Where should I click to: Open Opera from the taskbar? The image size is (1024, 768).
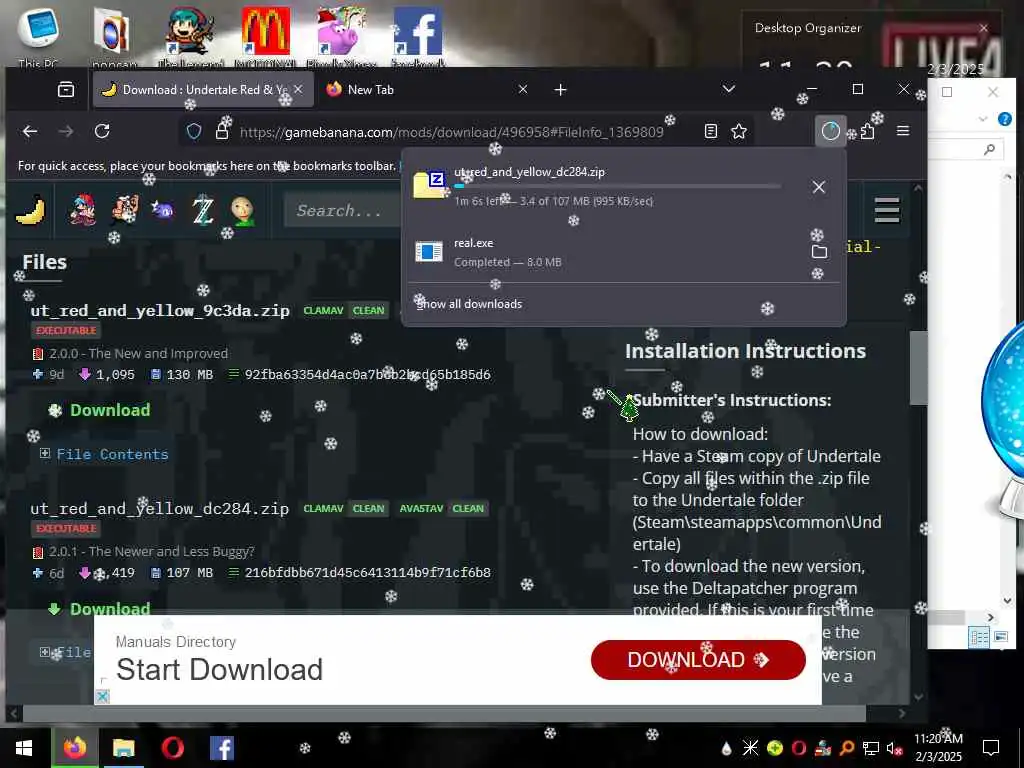[x=172, y=747]
